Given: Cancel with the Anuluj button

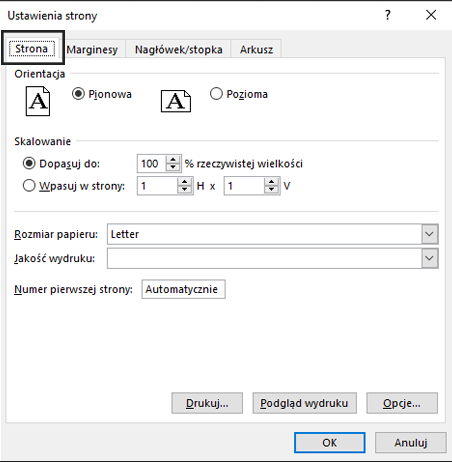Looking at the screenshot, I should (411, 442).
